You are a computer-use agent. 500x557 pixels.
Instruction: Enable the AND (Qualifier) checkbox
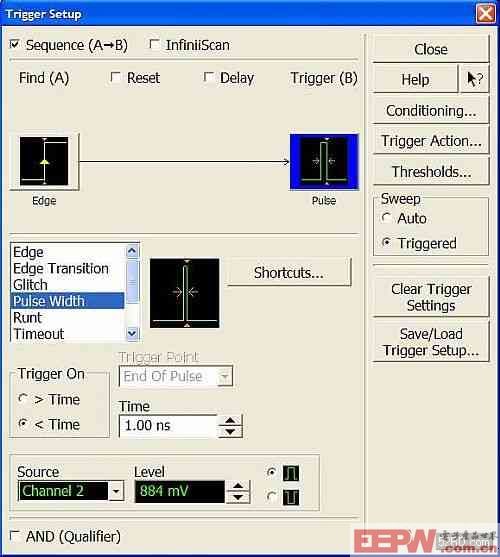[x=15, y=536]
